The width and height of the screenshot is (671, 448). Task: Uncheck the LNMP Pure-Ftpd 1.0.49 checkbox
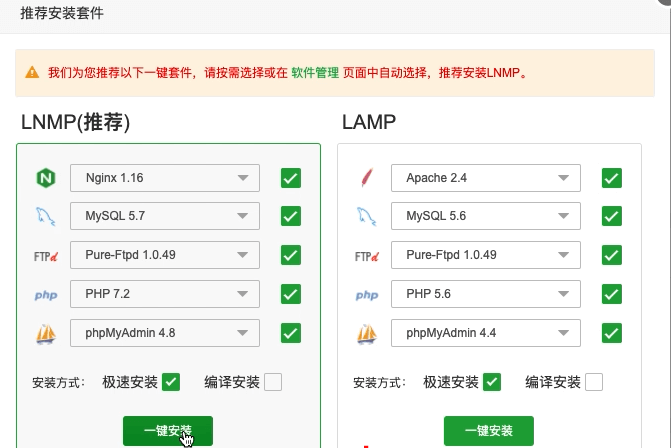(291, 255)
